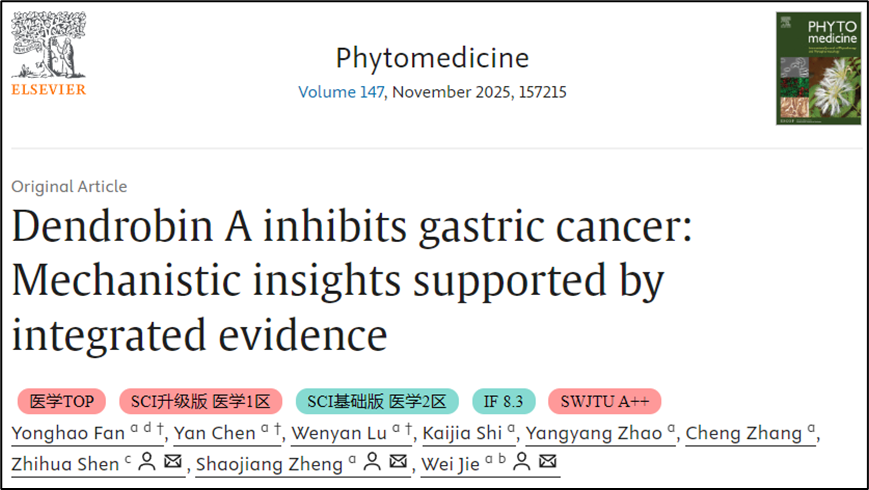Click the 医学TOP badge
The height and width of the screenshot is (490, 869).
(62, 402)
